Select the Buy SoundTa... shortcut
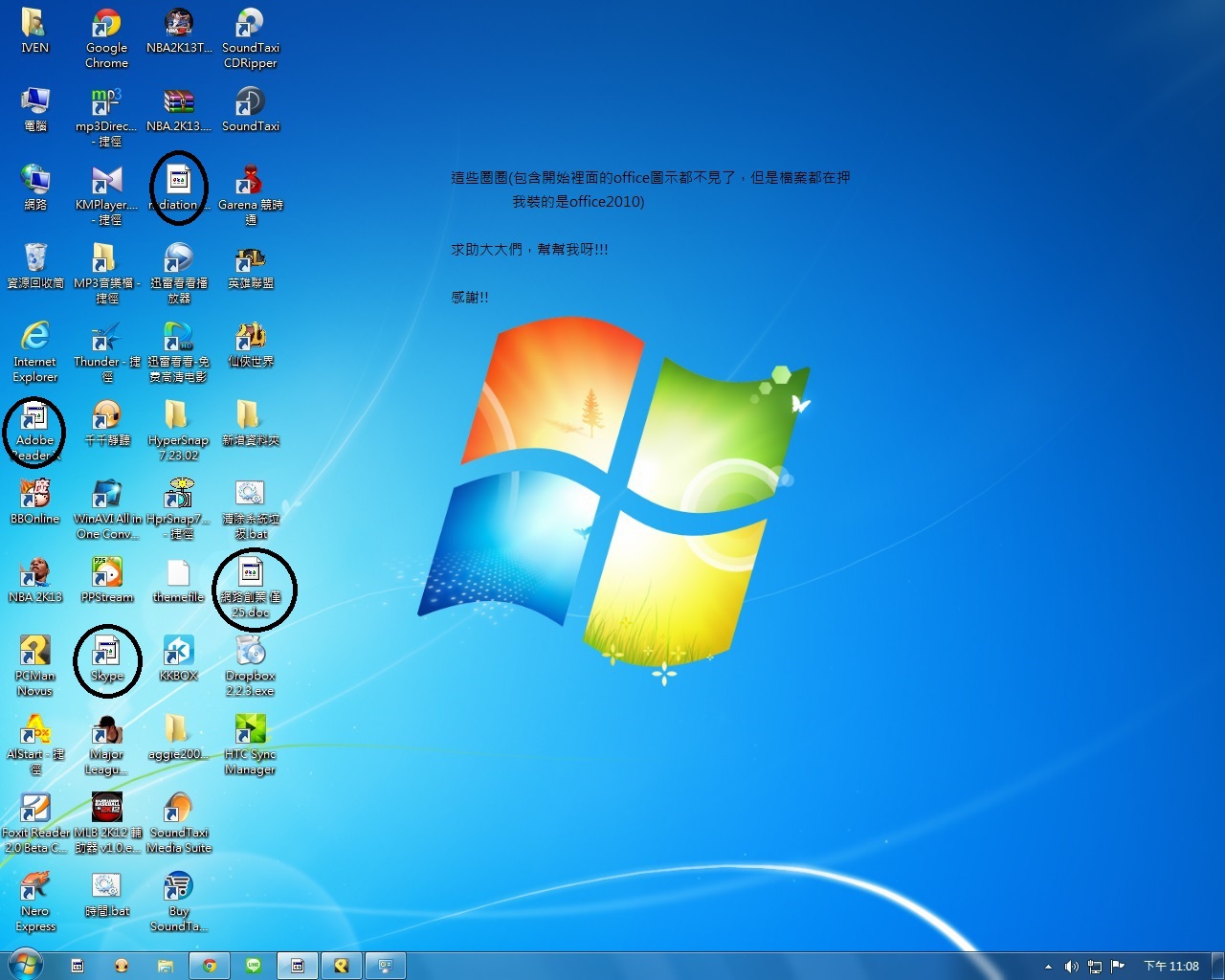This screenshot has width=1225, height=980. [x=178, y=902]
